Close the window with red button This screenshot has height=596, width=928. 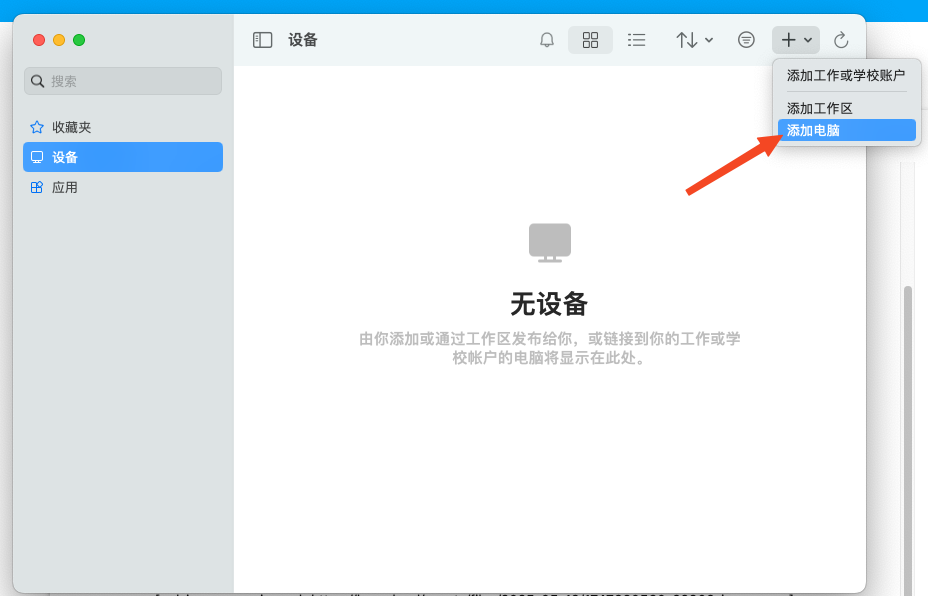[x=39, y=40]
